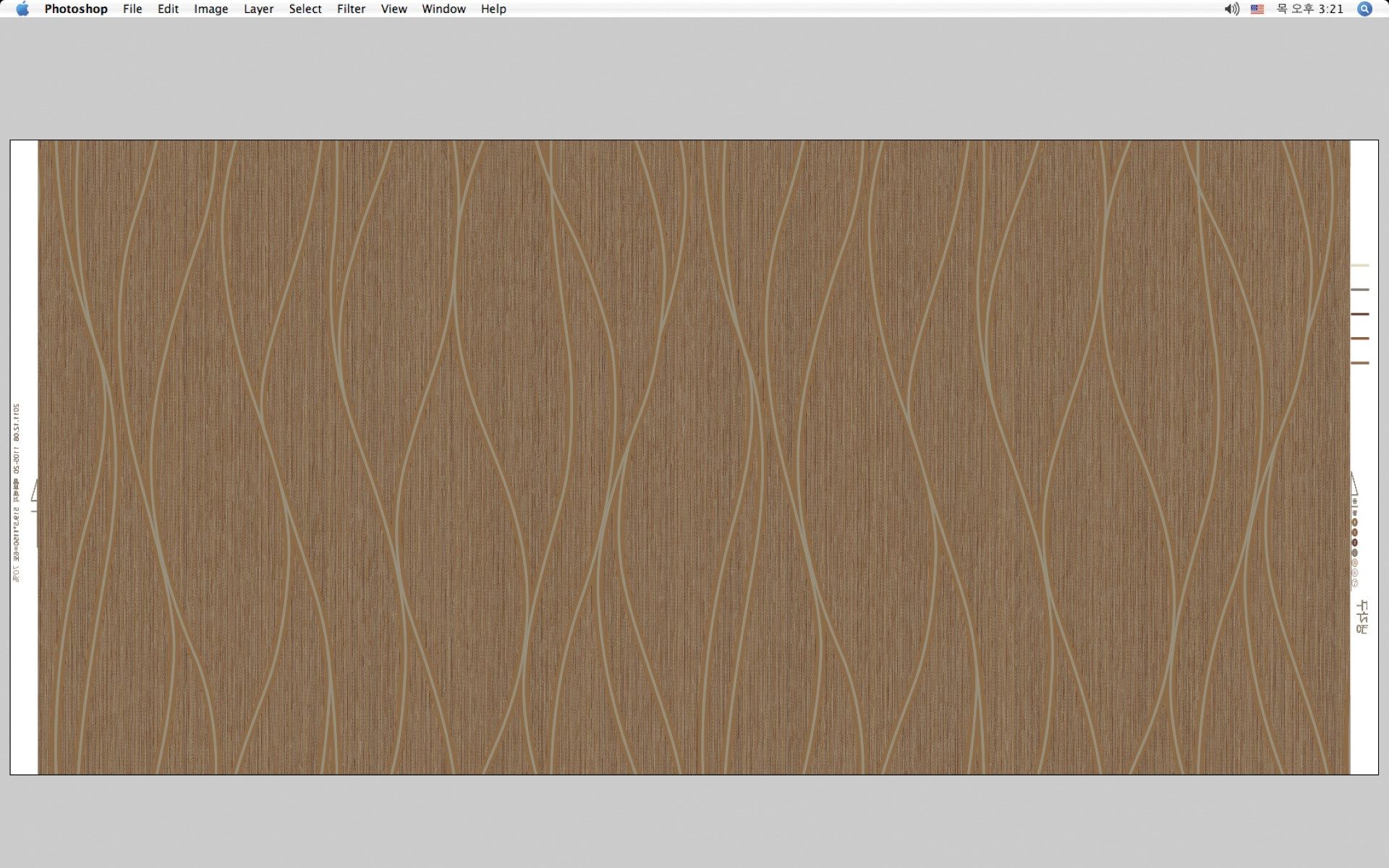Open the Apple menu

tap(22, 9)
